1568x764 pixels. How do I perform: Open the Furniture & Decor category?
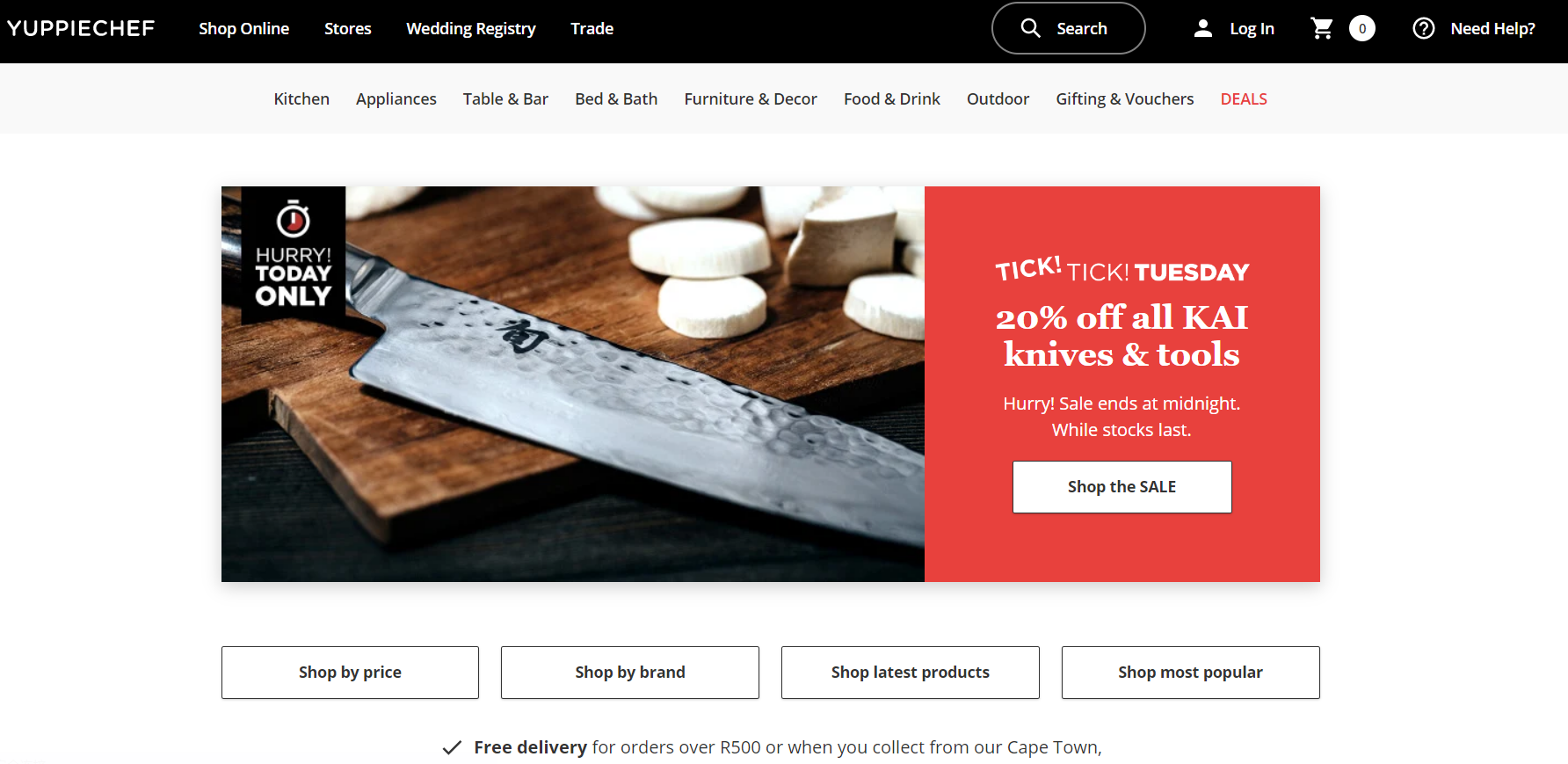pos(751,98)
